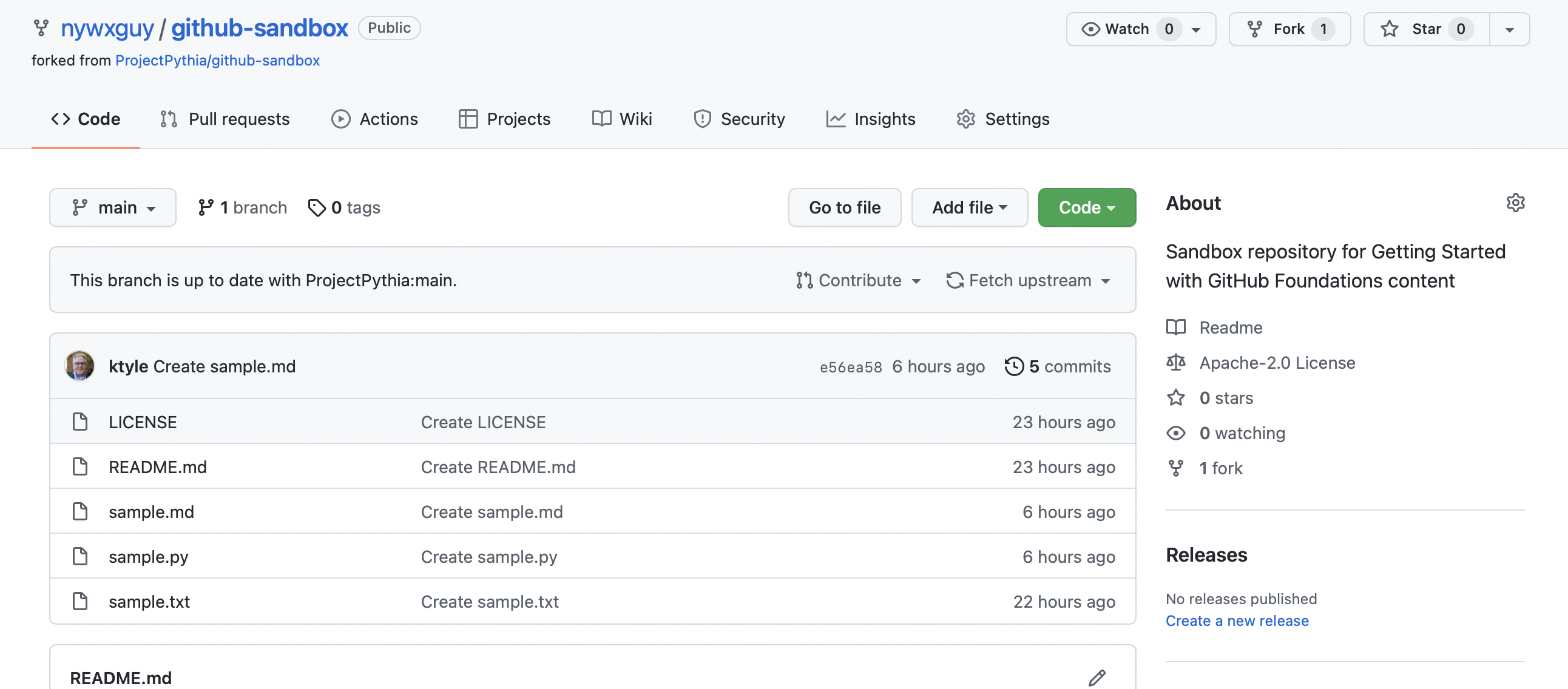Click the scale icon beside Apache-2.0 License
This screenshot has width=1568, height=689.
tap(1175, 363)
